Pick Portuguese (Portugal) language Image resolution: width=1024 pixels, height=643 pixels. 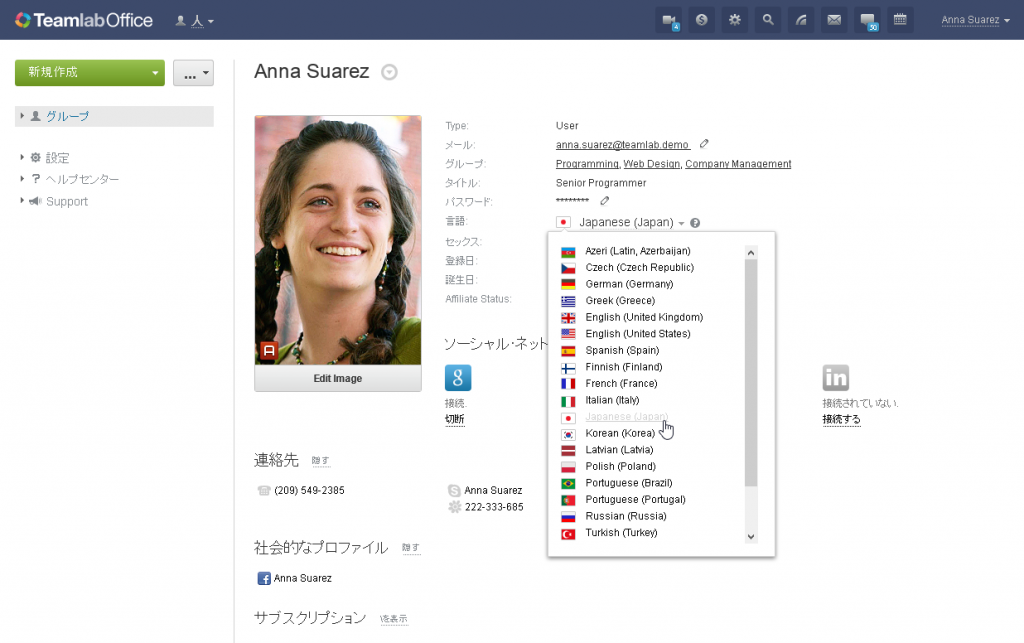[635, 499]
